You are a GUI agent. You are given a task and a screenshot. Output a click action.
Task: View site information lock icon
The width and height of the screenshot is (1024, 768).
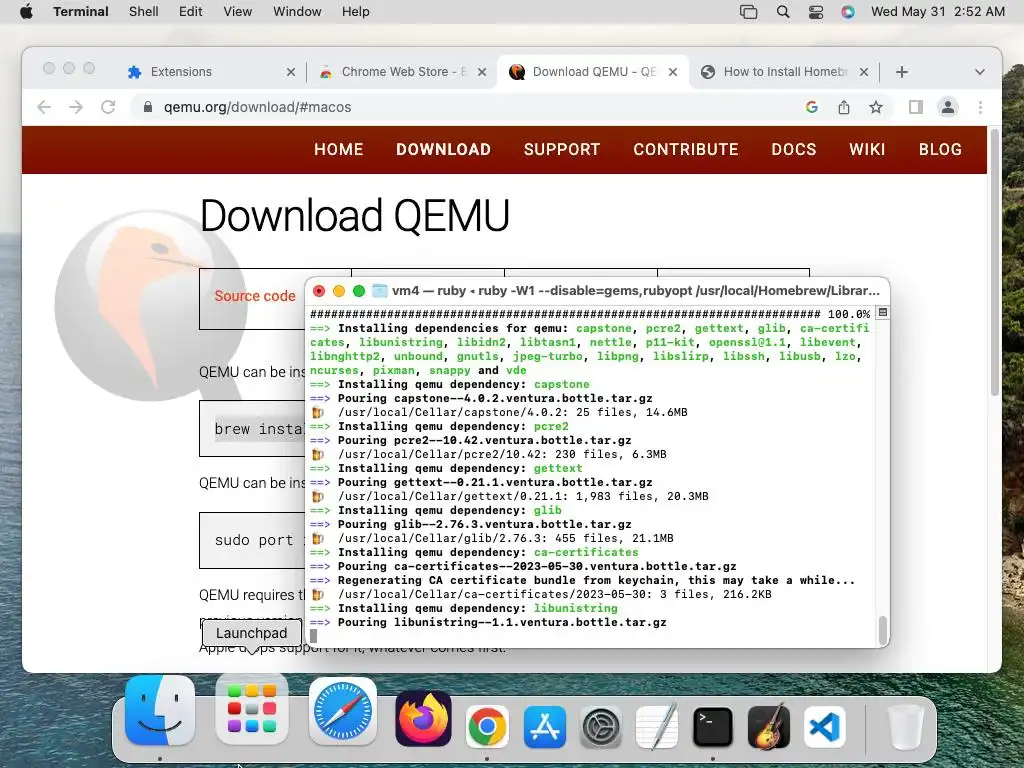click(x=148, y=107)
